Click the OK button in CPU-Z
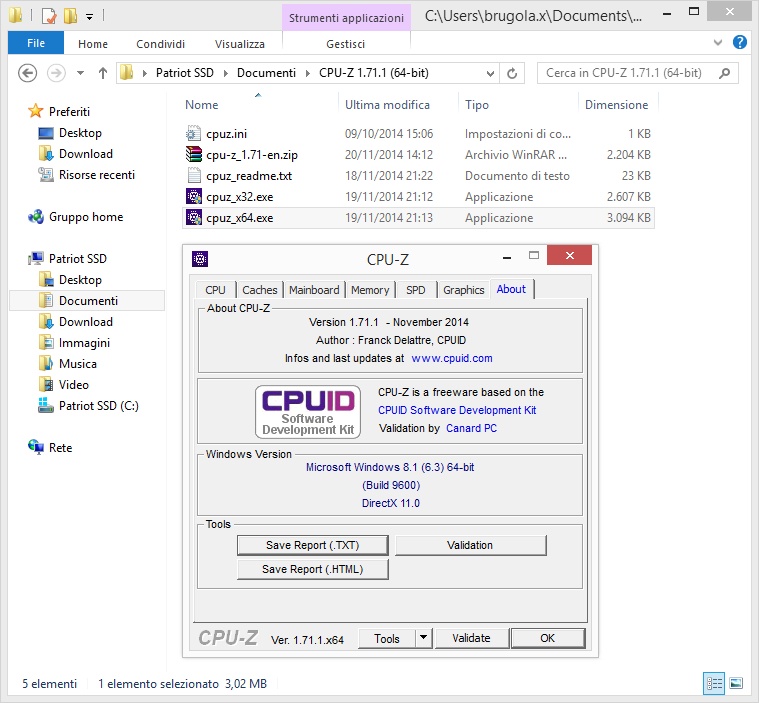The image size is (759, 703). tap(547, 638)
